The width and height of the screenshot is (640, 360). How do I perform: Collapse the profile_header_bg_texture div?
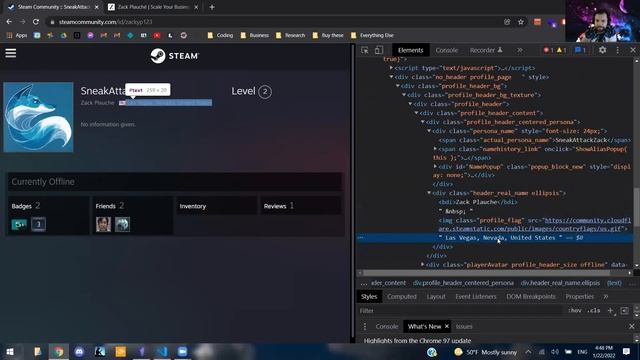point(404,95)
